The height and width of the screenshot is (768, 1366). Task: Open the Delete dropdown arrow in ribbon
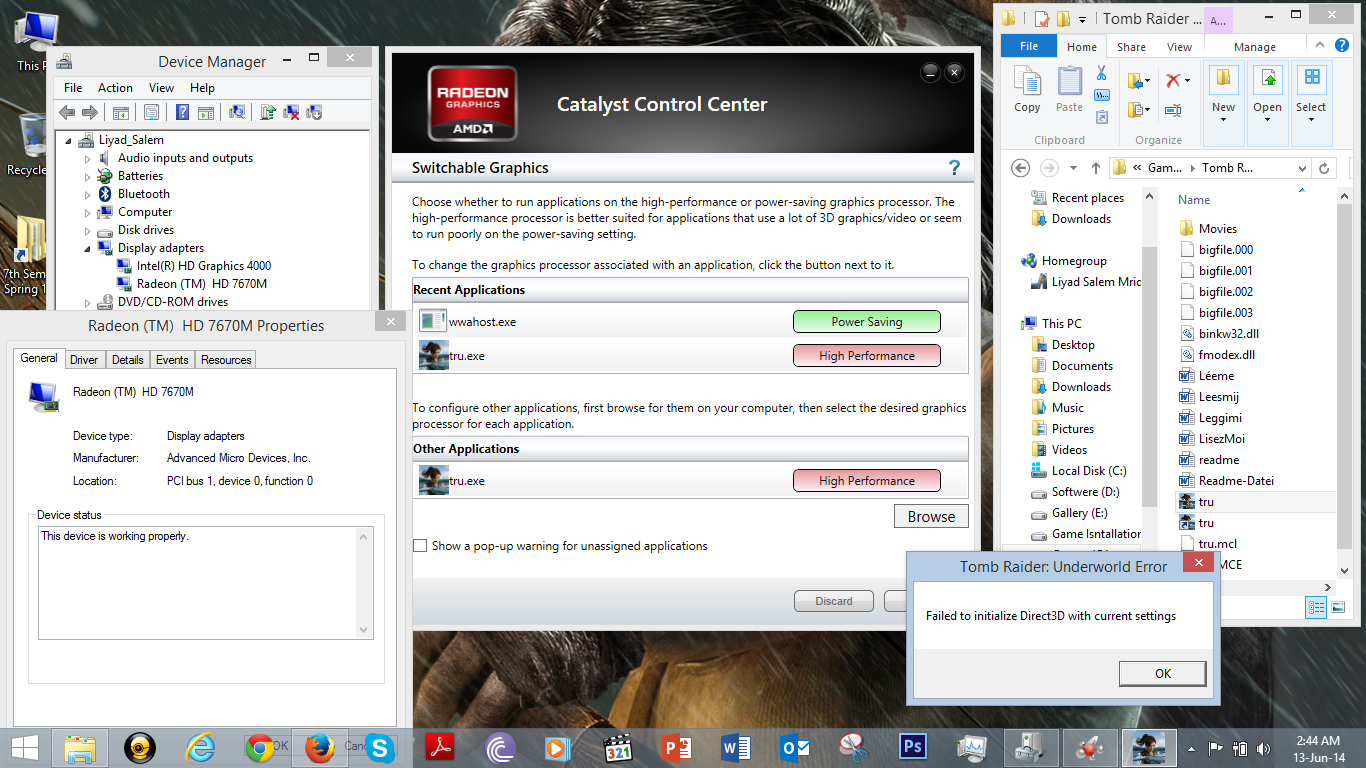point(1187,80)
